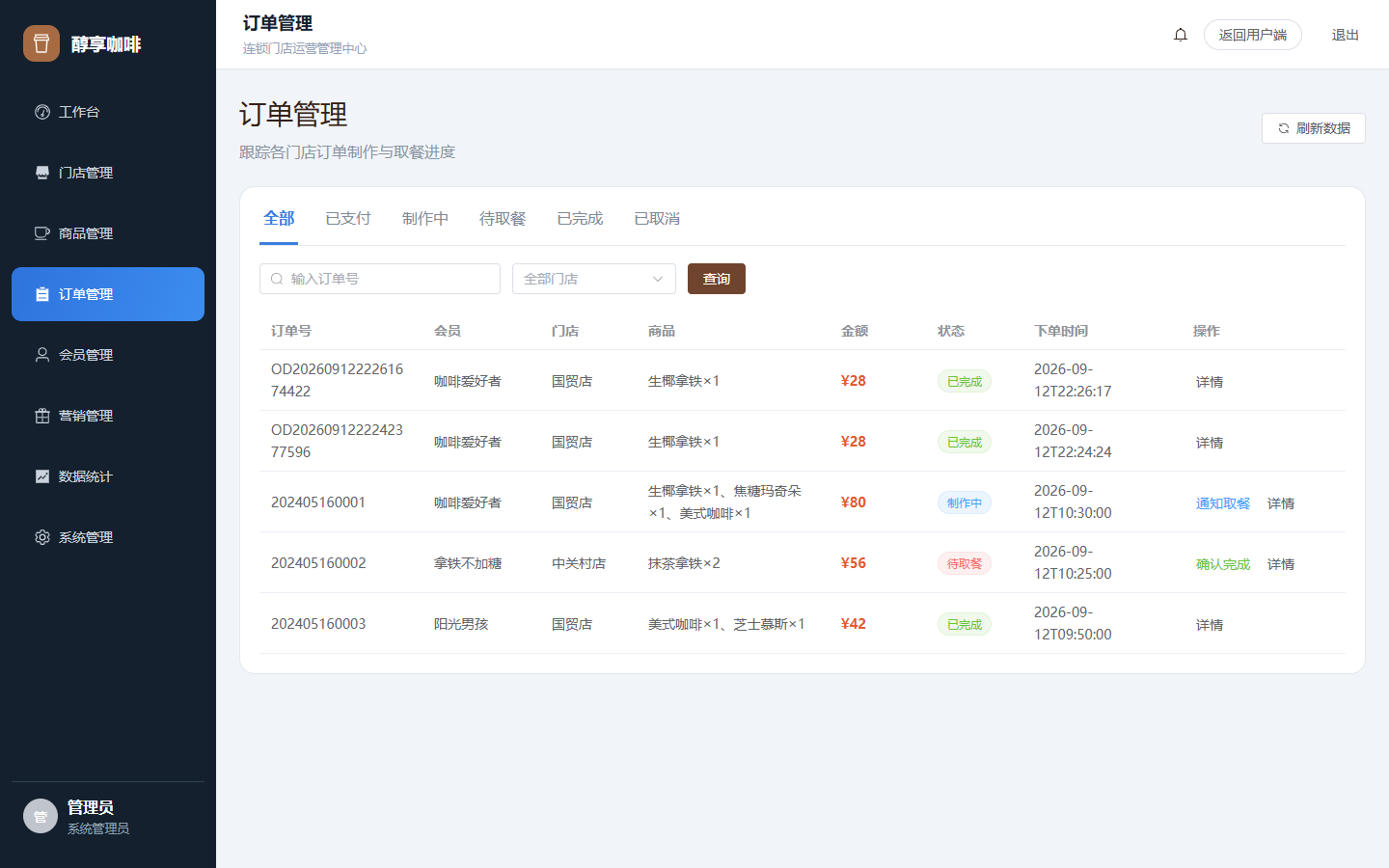This screenshot has height=868, width=1389.
Task: Go to 会员管理 user icon
Action: (42, 355)
